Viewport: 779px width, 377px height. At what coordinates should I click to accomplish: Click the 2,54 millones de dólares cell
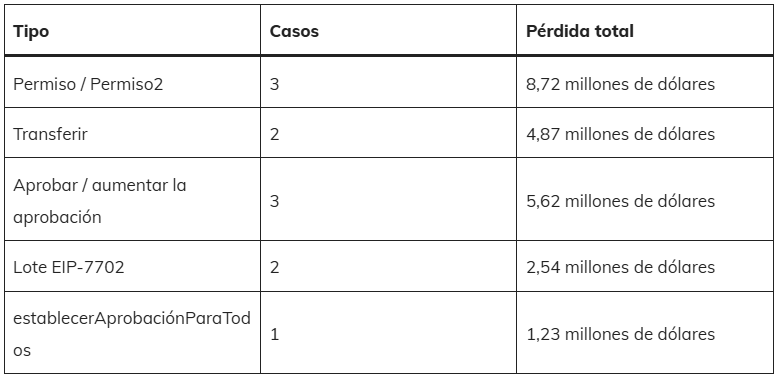pyautogui.click(x=645, y=267)
